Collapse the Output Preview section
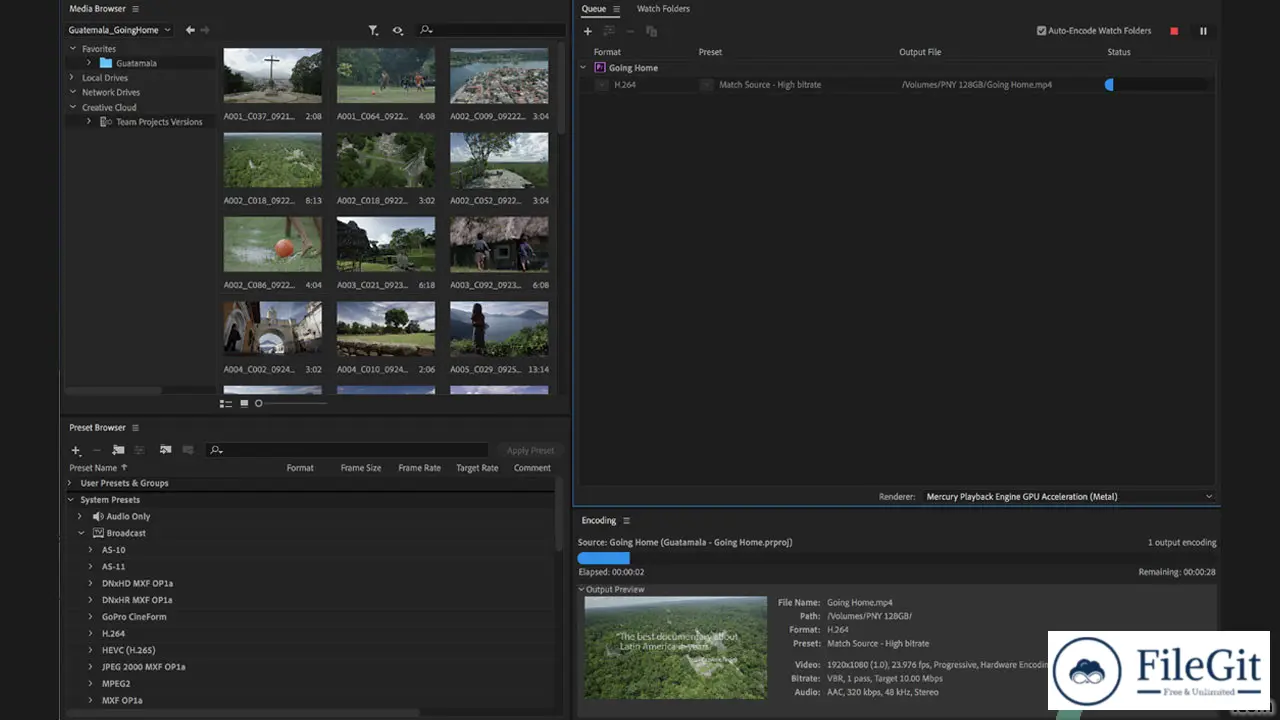Screen dimensions: 1280x720 (581, 589)
